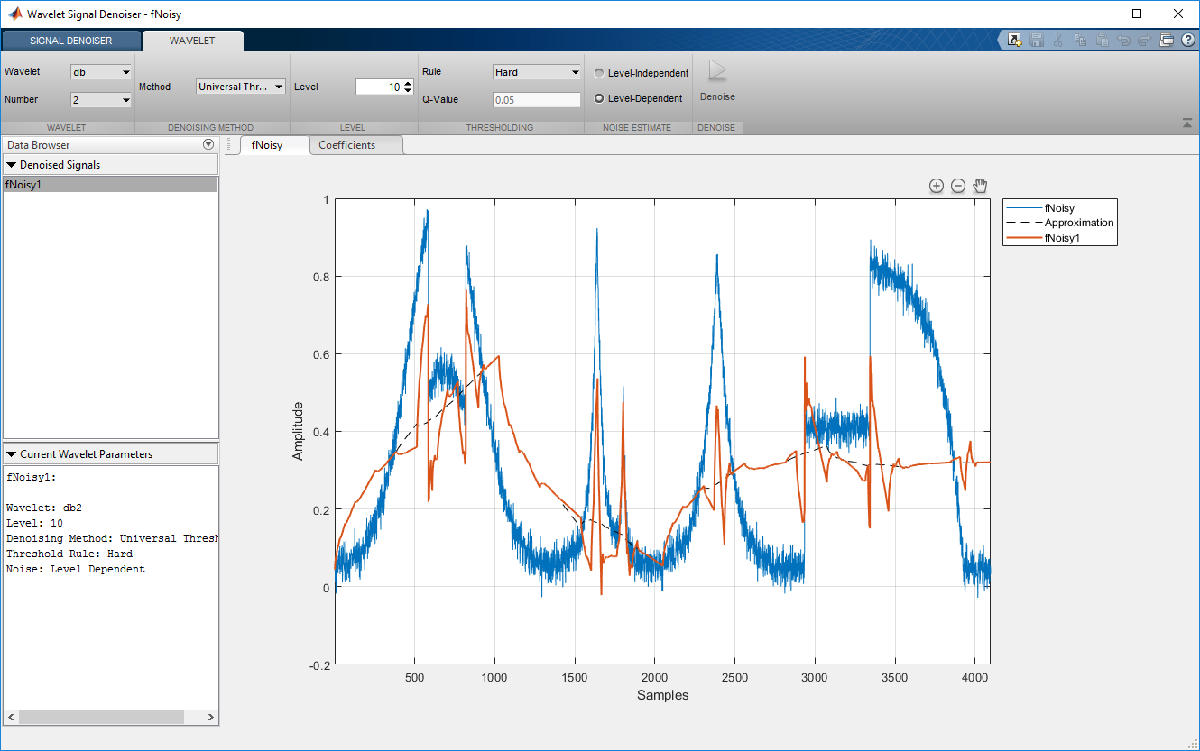Open the Wavelet family dropdown
This screenshot has width=1200, height=751.
(101, 72)
